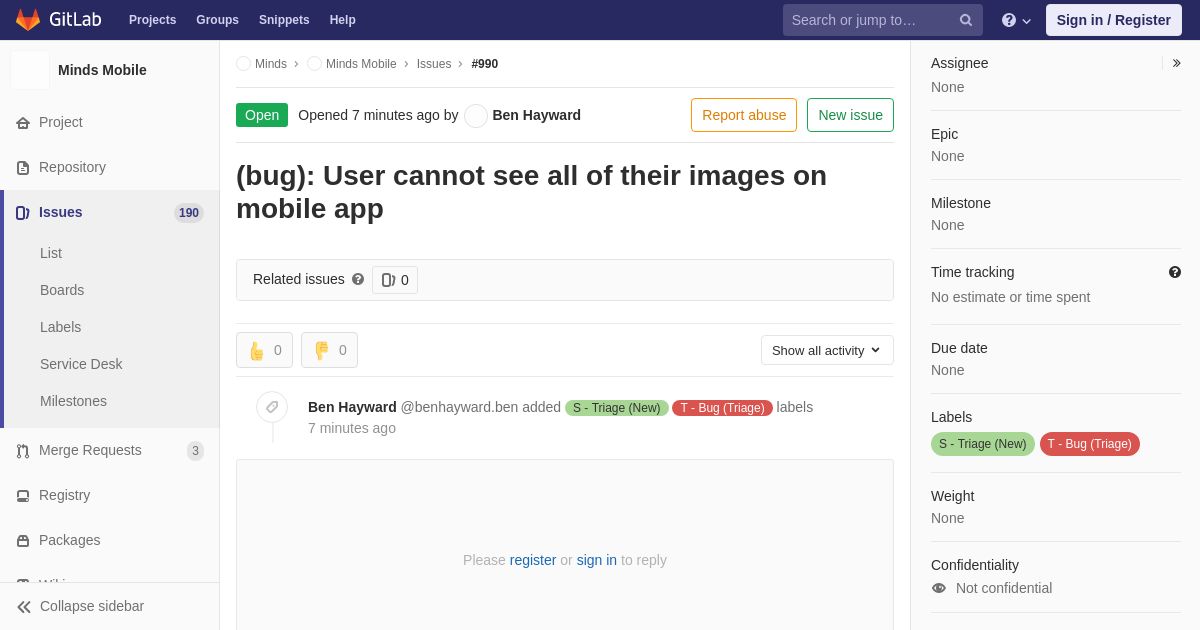Screen dimensions: 1200x630
Task: Open Show all activity dropdown
Action: coord(827,350)
